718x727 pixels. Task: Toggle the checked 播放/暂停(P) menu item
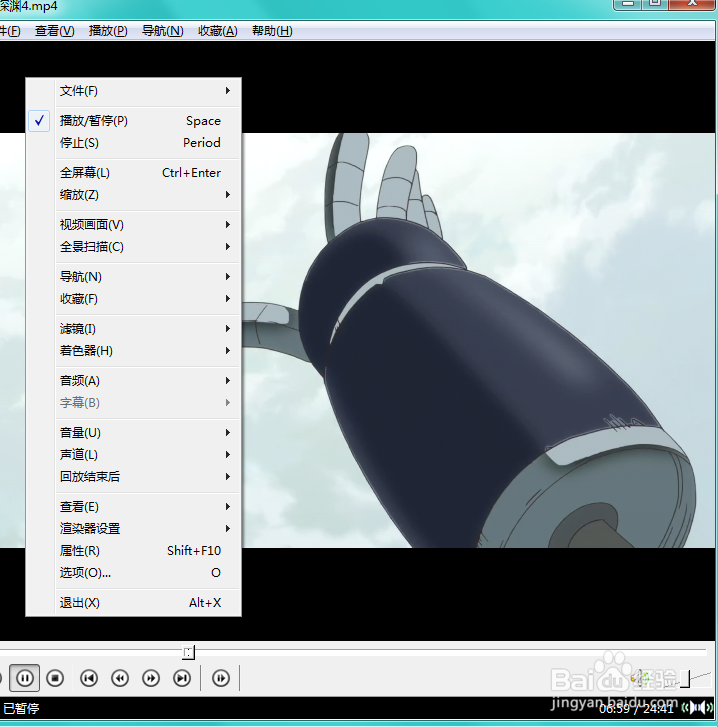coord(133,121)
